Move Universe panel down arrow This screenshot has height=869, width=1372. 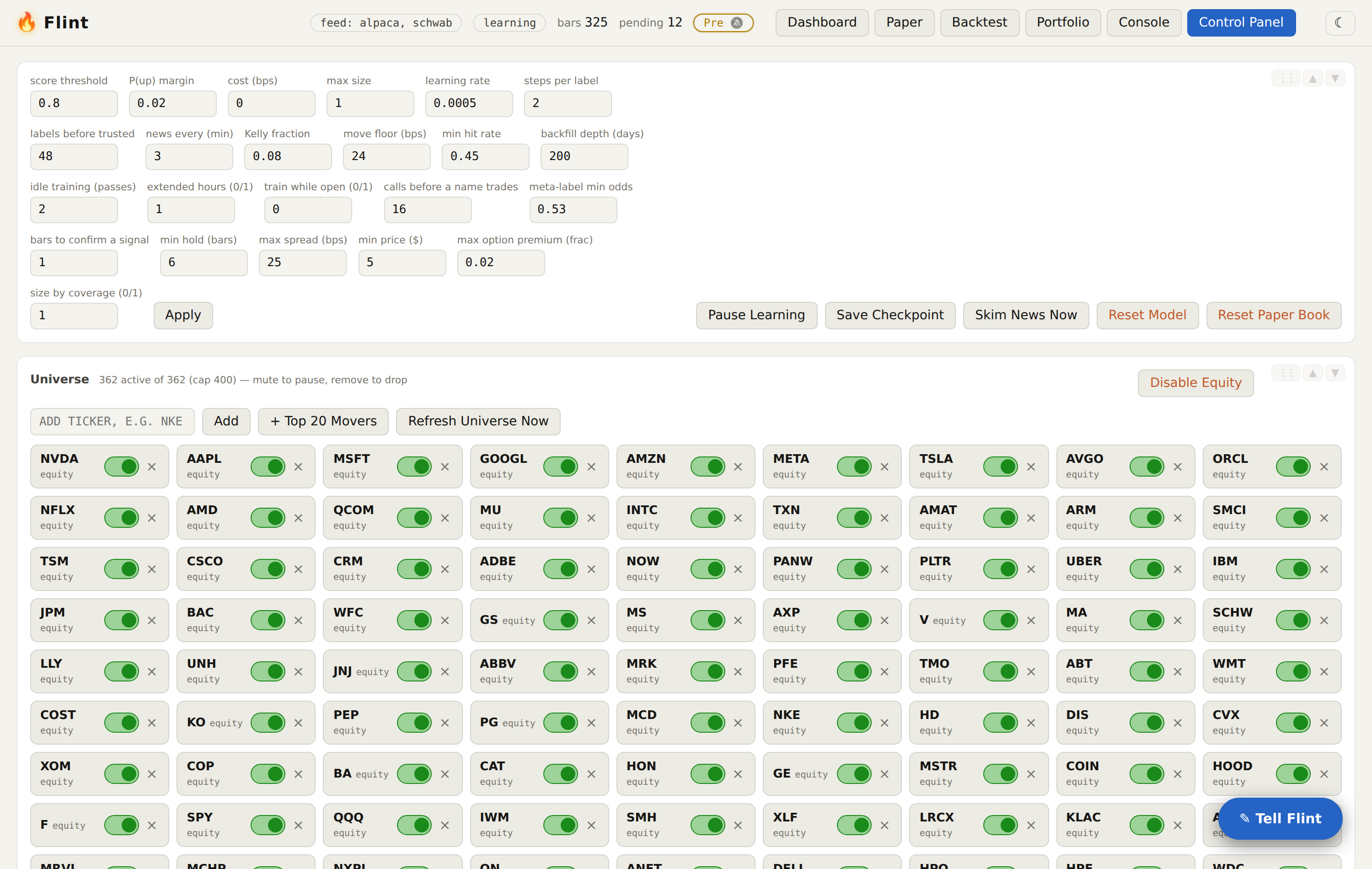pos(1335,373)
